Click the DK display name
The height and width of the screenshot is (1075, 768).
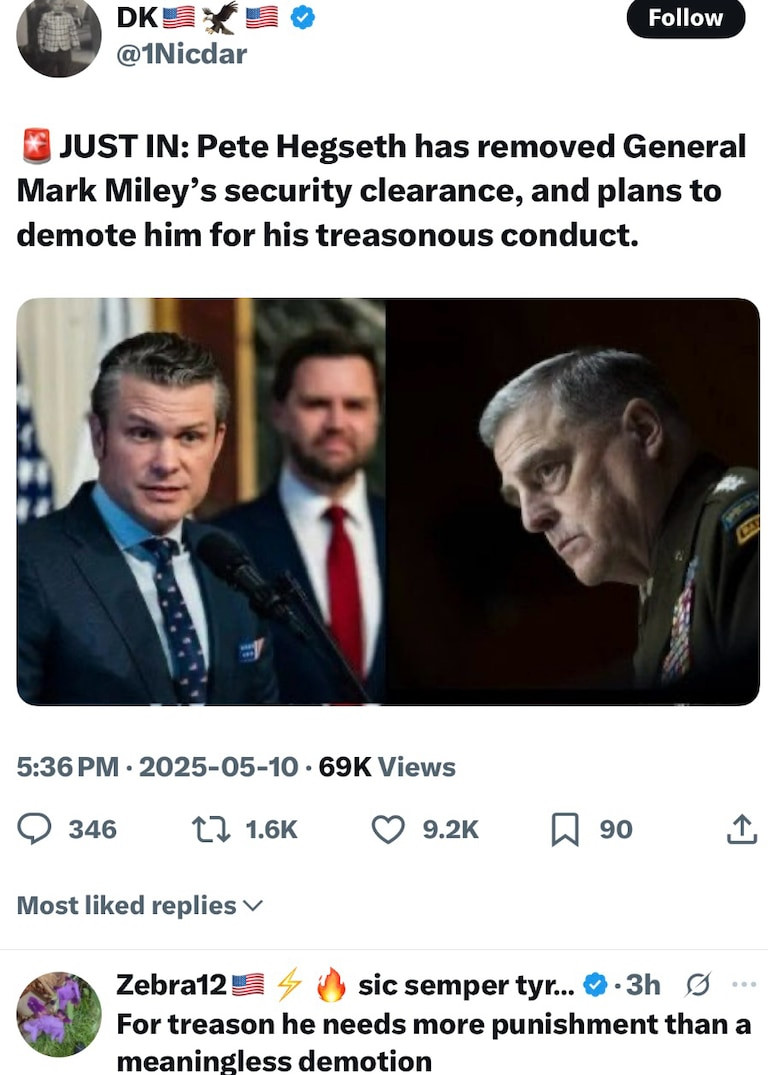[x=136, y=18]
